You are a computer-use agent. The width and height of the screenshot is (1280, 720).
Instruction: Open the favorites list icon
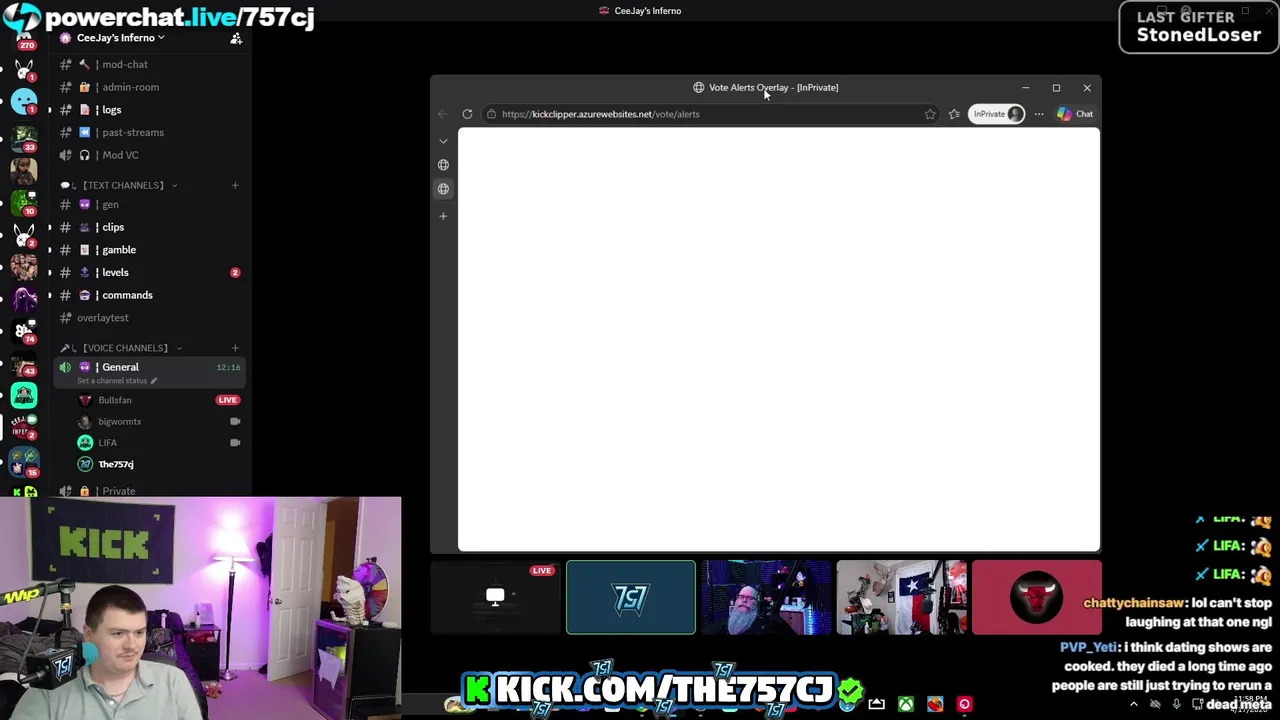[x=954, y=114]
